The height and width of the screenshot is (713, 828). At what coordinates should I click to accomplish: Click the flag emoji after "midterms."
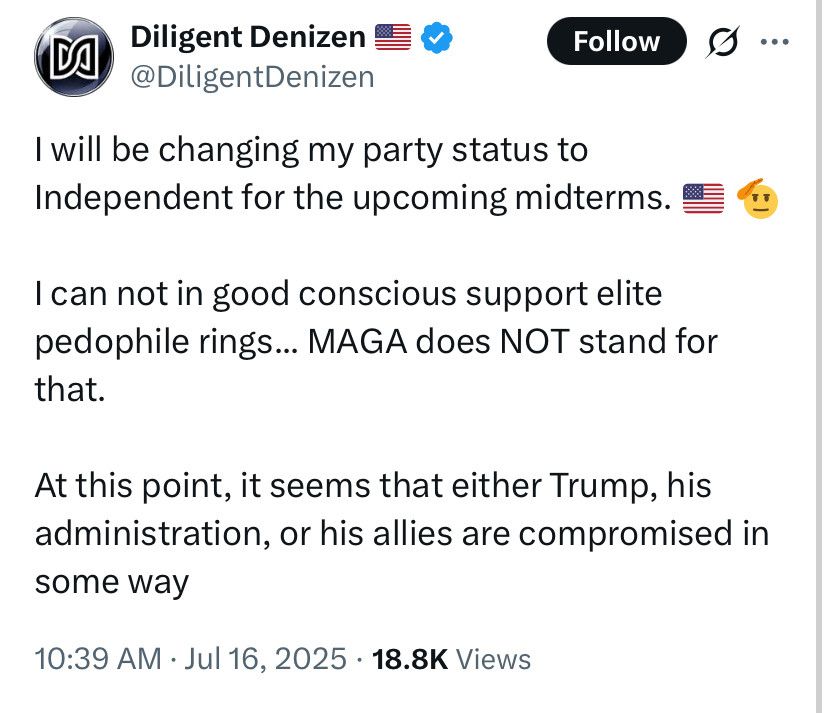(702, 198)
